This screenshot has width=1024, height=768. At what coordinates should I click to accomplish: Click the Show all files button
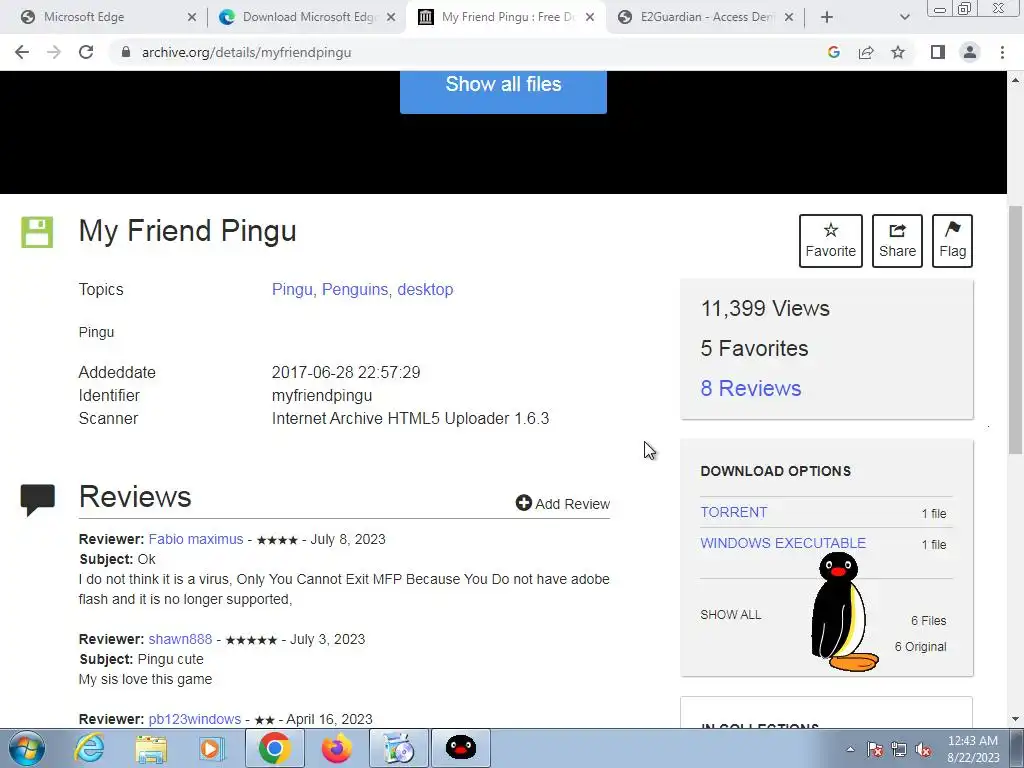tap(503, 91)
